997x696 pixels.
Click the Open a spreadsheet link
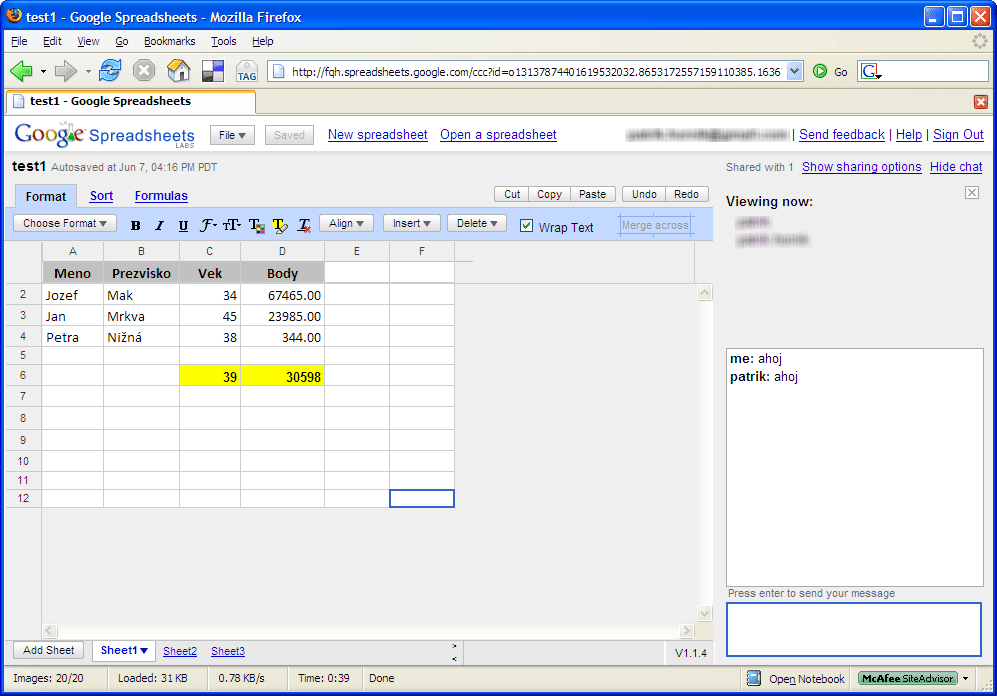tap(498, 135)
